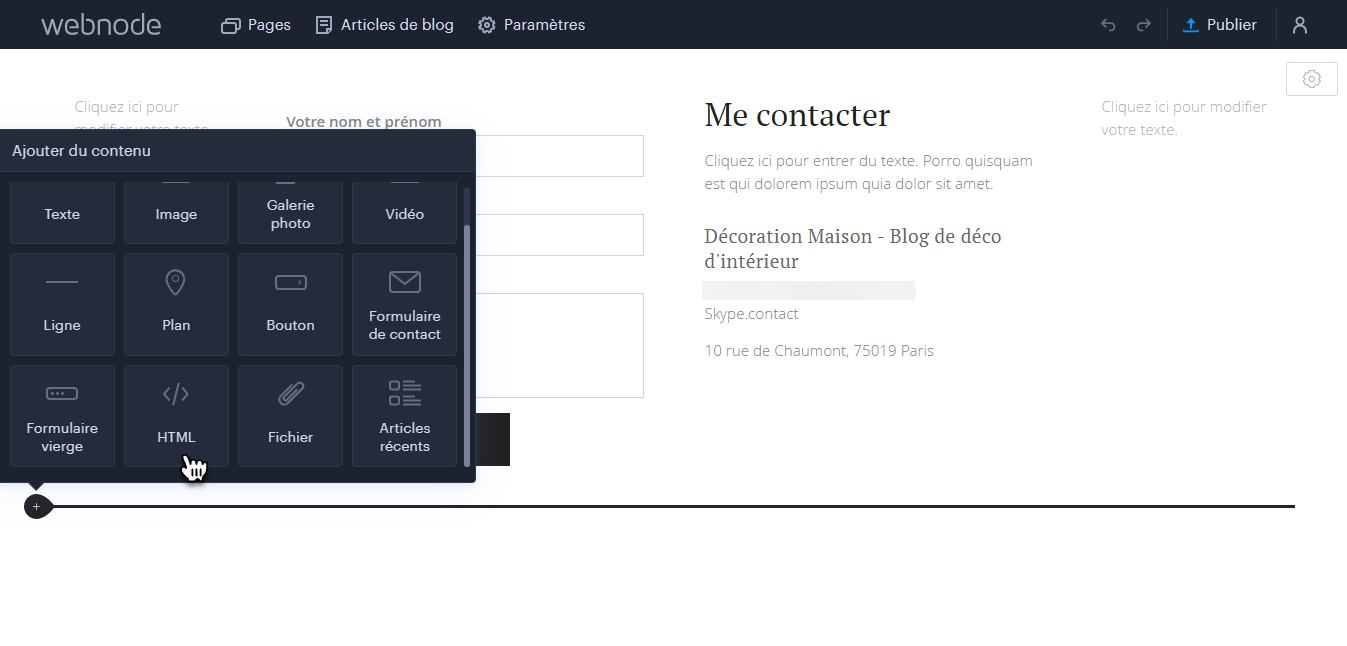
Task: Insert a Ligne divider
Action: pyautogui.click(x=62, y=304)
